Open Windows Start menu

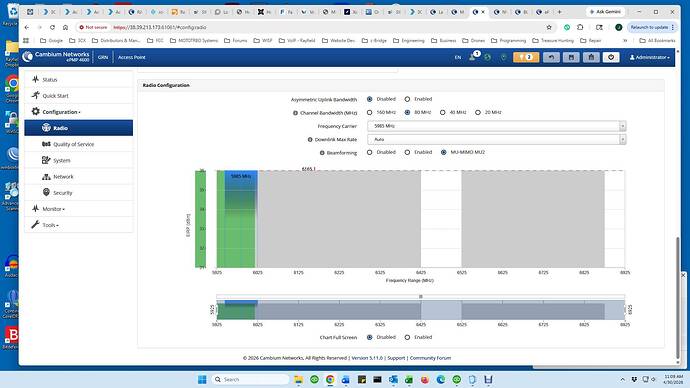202,379
